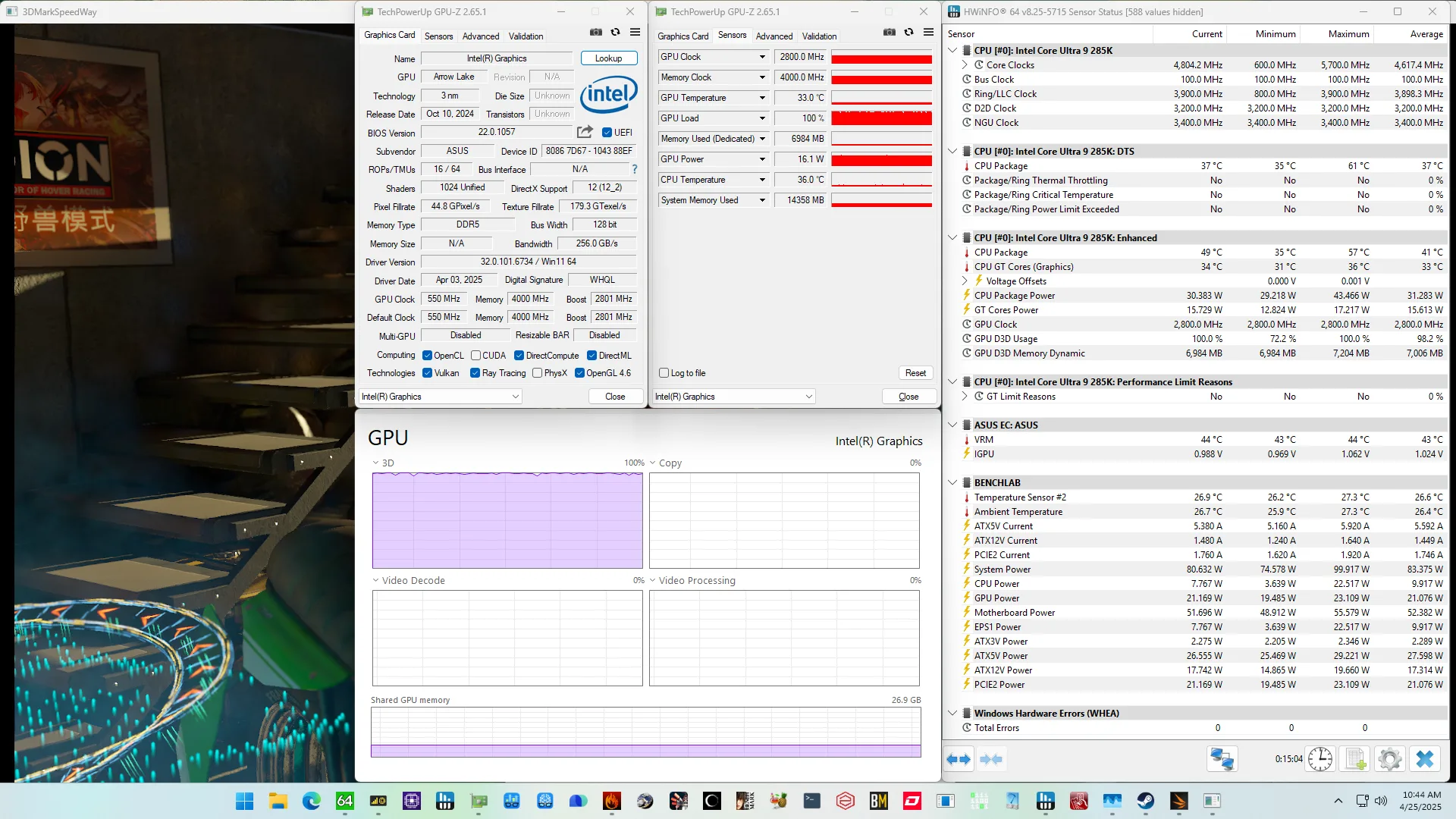Switch to Advanced tab in left GPU-Z window
Viewport: 1456px width, 819px height.
tap(481, 36)
